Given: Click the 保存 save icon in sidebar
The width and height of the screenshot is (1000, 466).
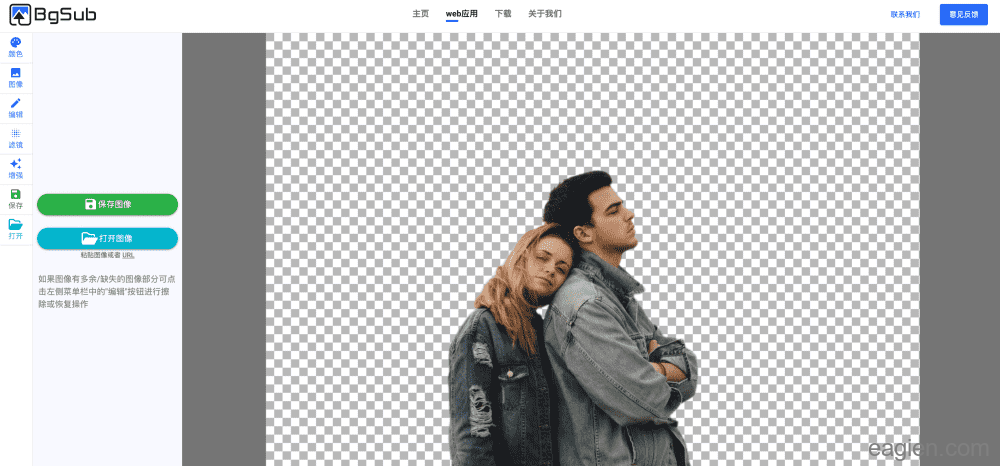Looking at the screenshot, I should 15,198.
